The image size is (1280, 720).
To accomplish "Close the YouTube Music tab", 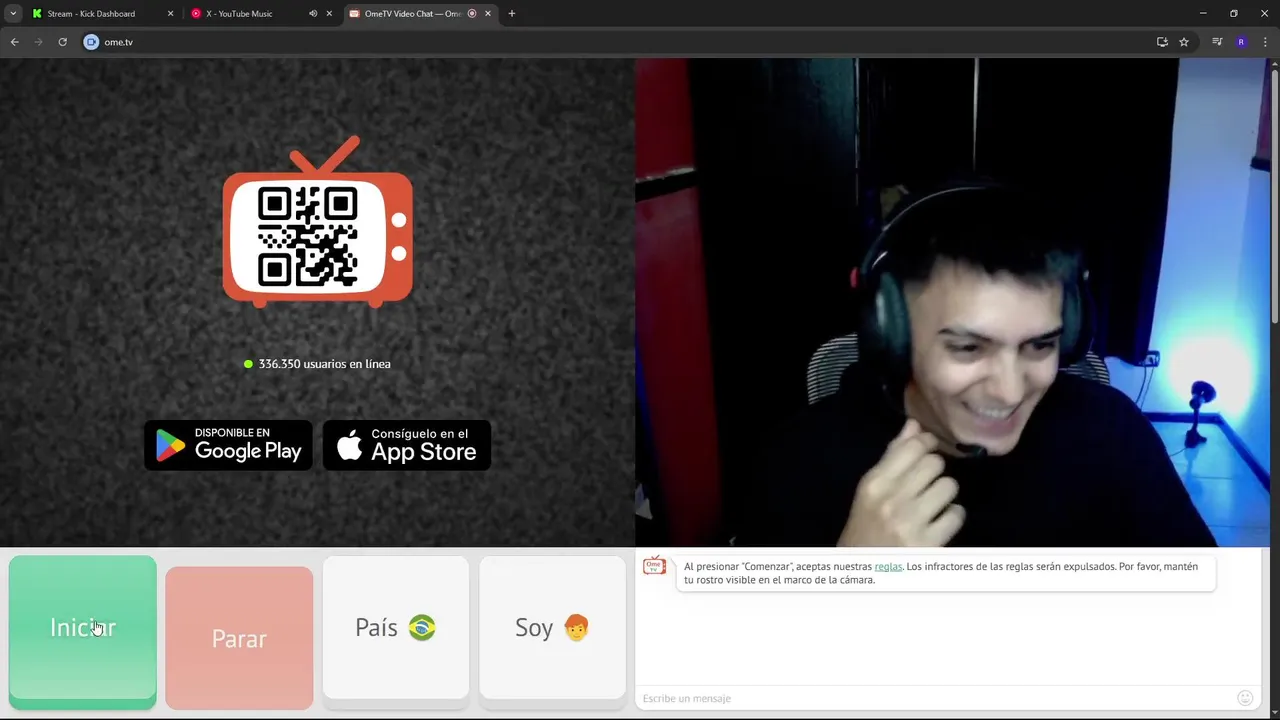I will click(329, 14).
